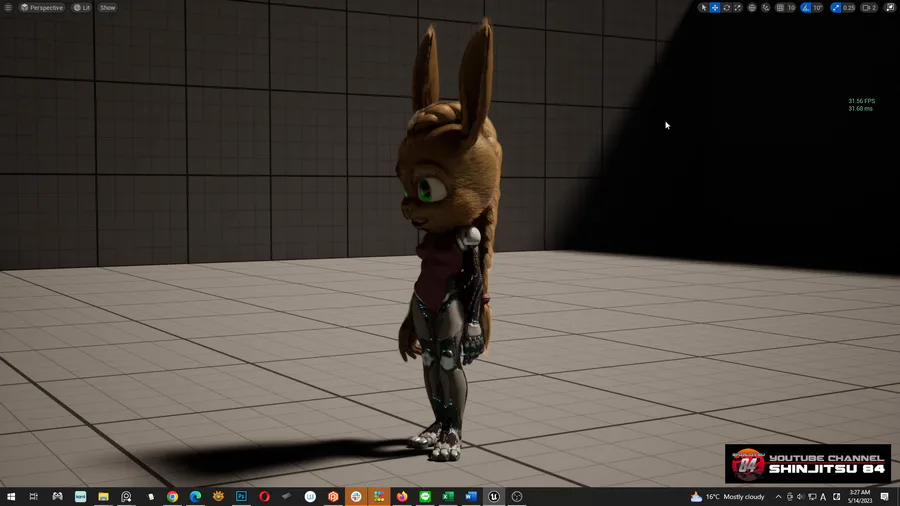Open Slack from the taskbar
The width and height of the screenshot is (900, 506).
[x=356, y=497]
